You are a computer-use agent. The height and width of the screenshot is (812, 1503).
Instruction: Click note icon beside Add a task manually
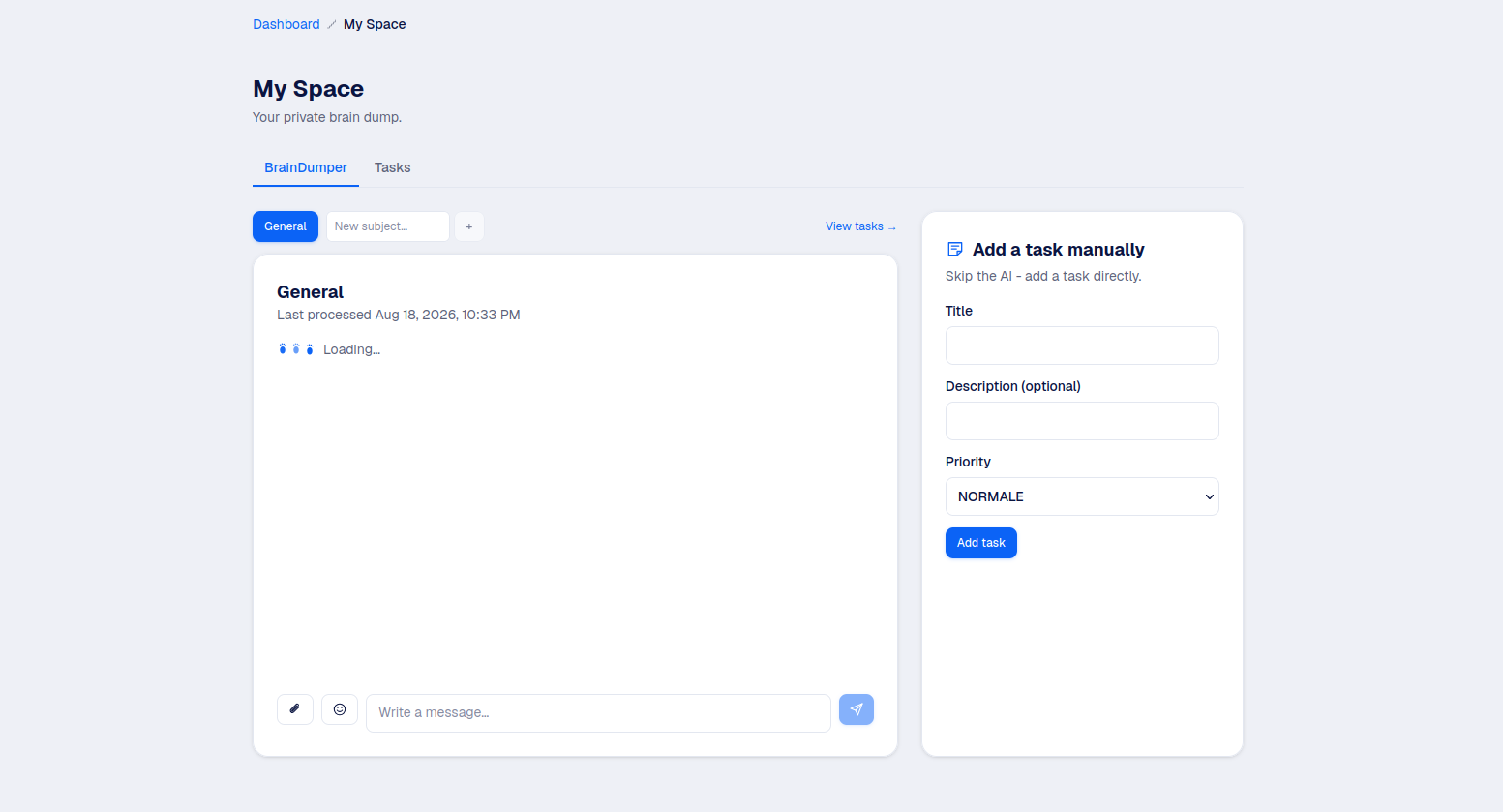[955, 250]
